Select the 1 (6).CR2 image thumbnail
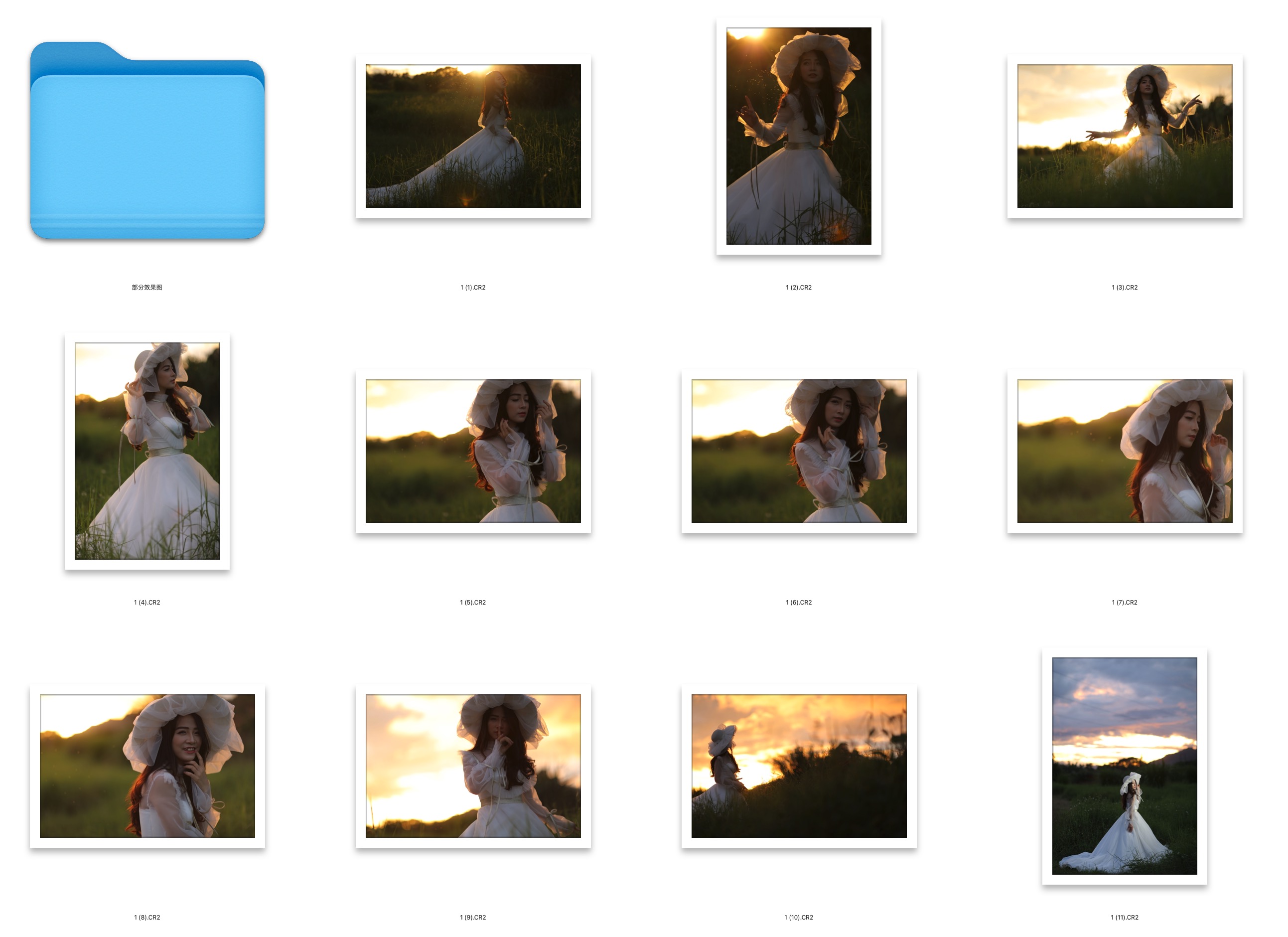The width and height of the screenshot is (1288, 937). coord(799,451)
